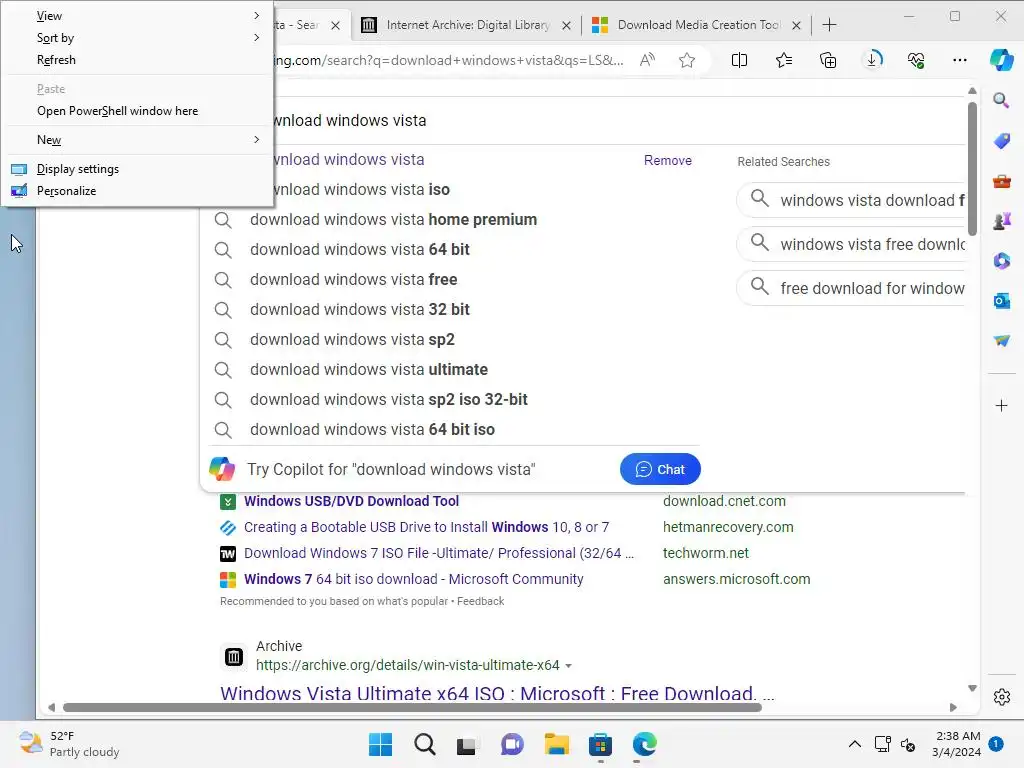Viewport: 1024px width, 768px height.
Task: Open Collections icon in Edge toolbar
Action: 828,60
